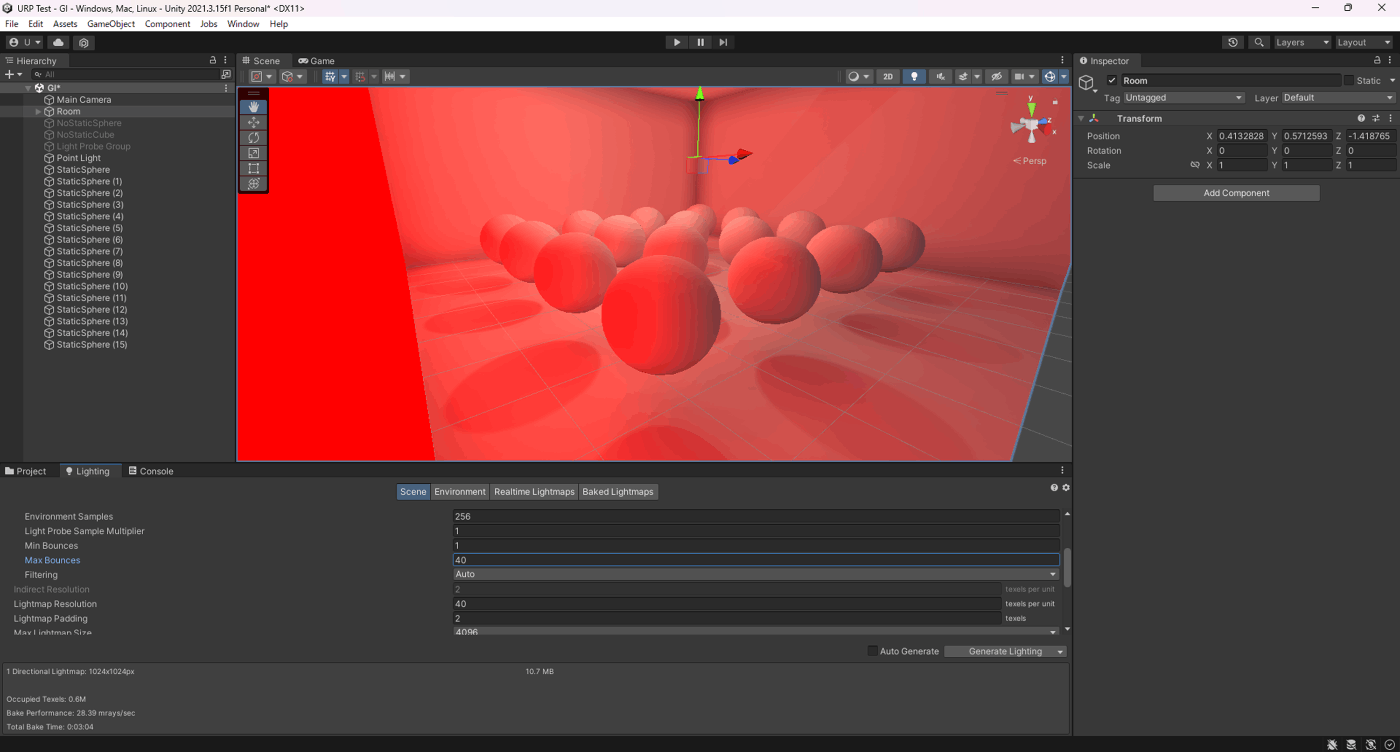Switch to the Console tab
Screen dimensions: 1400x752
coord(151,471)
